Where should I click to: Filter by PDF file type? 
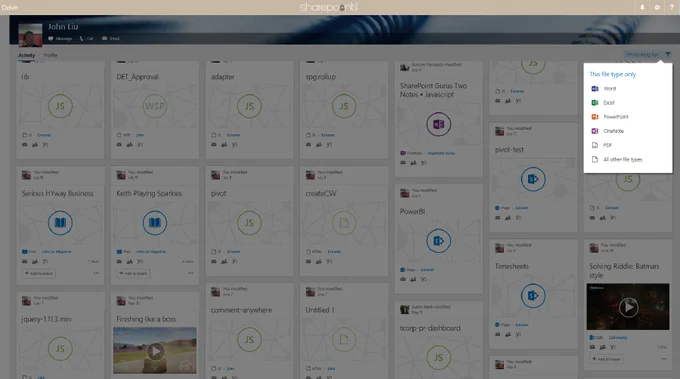click(x=607, y=145)
